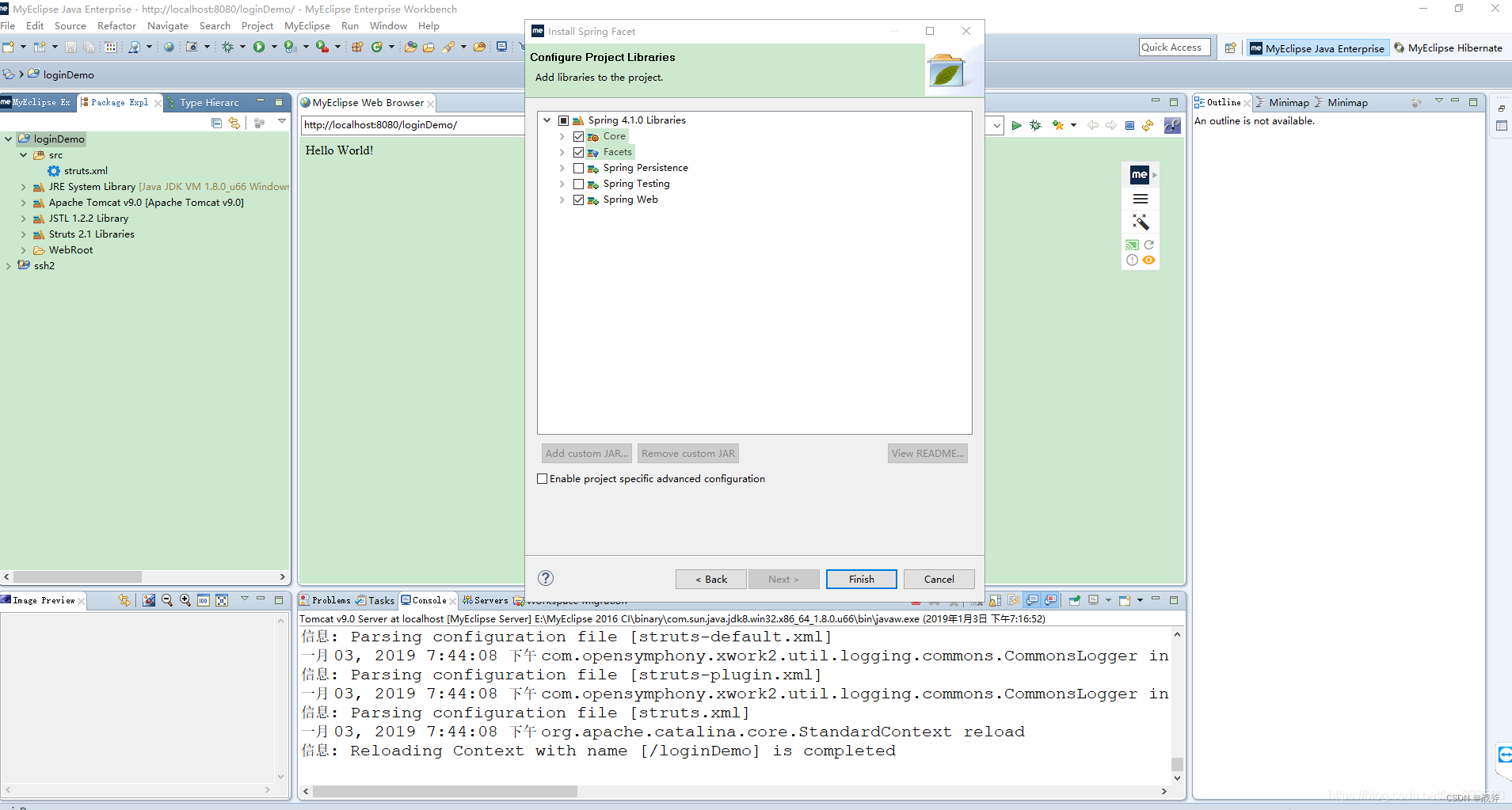Switch to the Servers tab
1512x810 pixels.
[486, 600]
